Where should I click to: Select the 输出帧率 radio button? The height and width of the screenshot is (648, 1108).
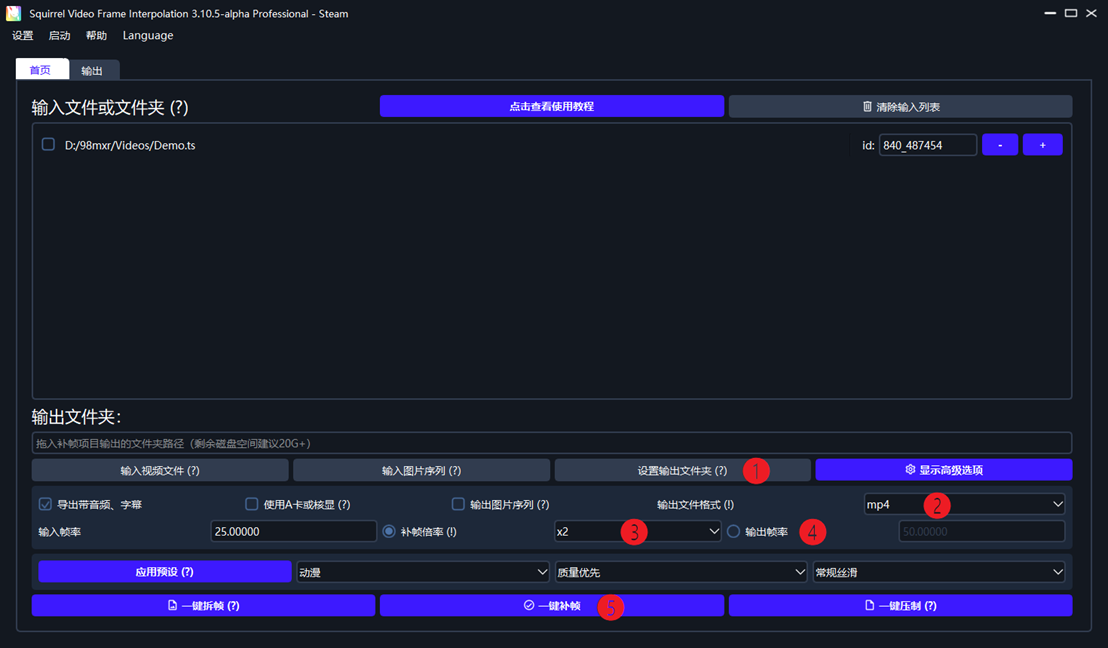point(733,531)
